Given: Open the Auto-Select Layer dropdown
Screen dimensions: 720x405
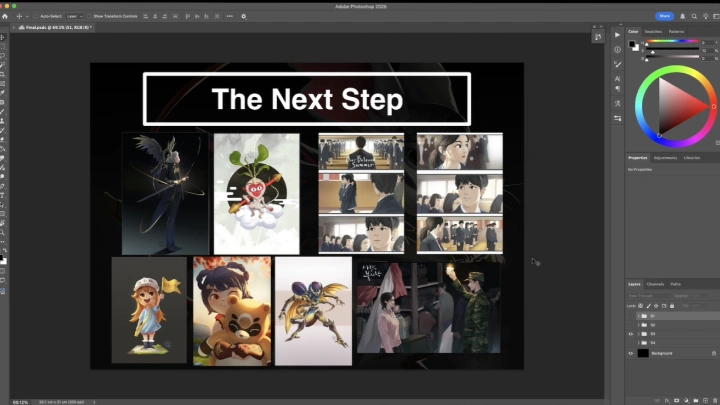Looking at the screenshot, I should tap(74, 16).
